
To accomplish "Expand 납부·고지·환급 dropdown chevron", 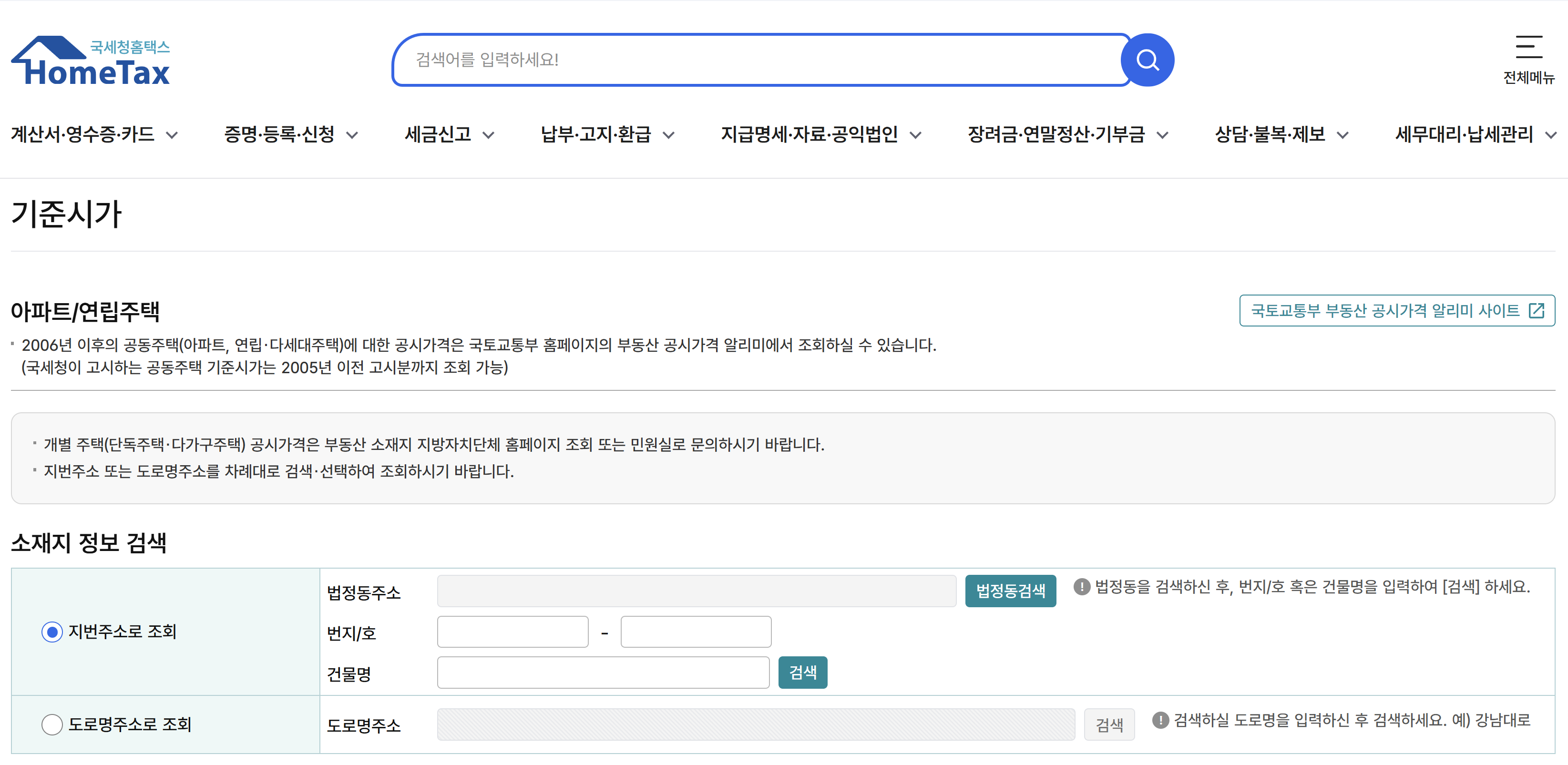I will (668, 135).
